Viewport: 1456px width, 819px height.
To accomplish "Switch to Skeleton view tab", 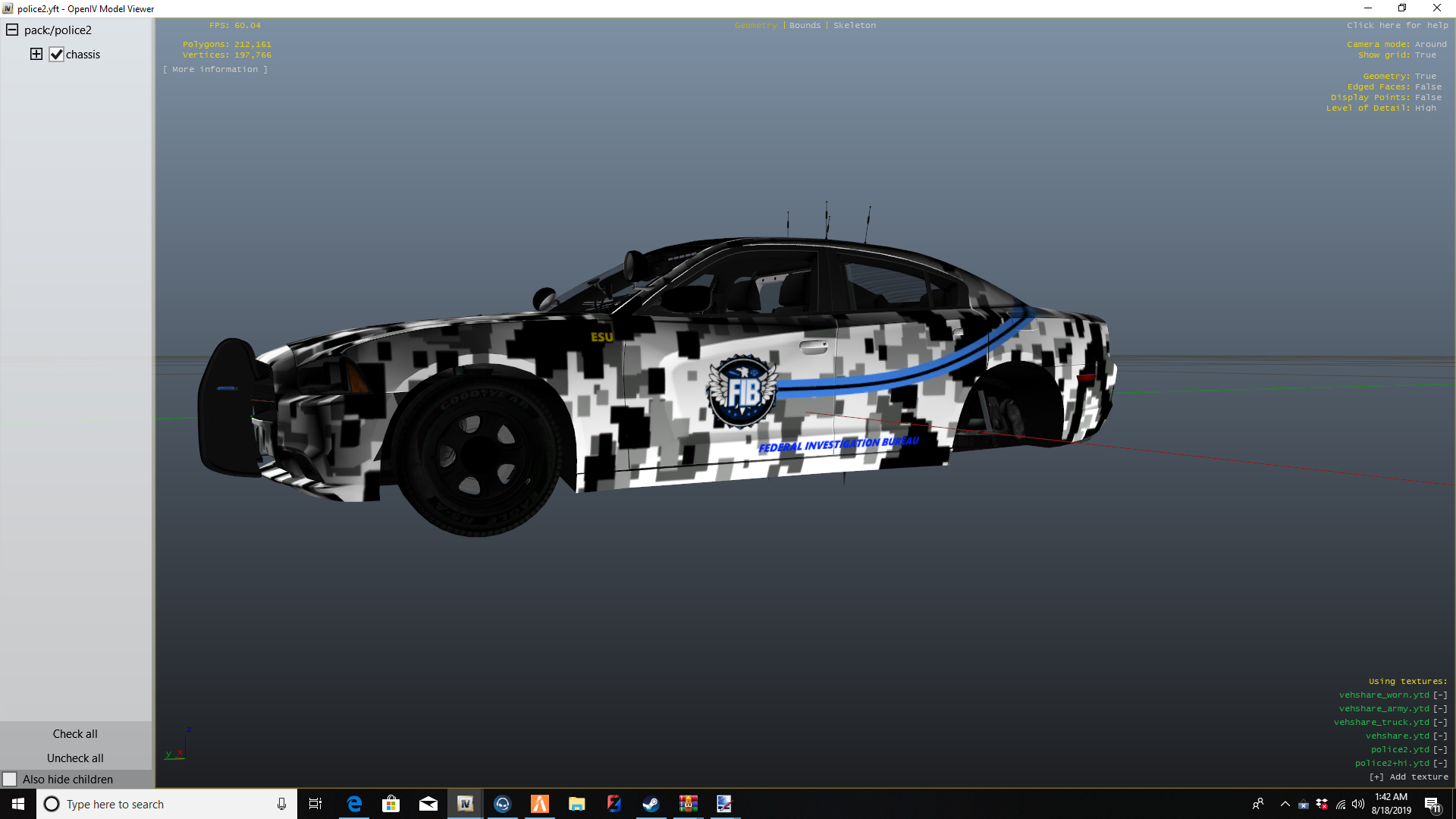I will 854,25.
